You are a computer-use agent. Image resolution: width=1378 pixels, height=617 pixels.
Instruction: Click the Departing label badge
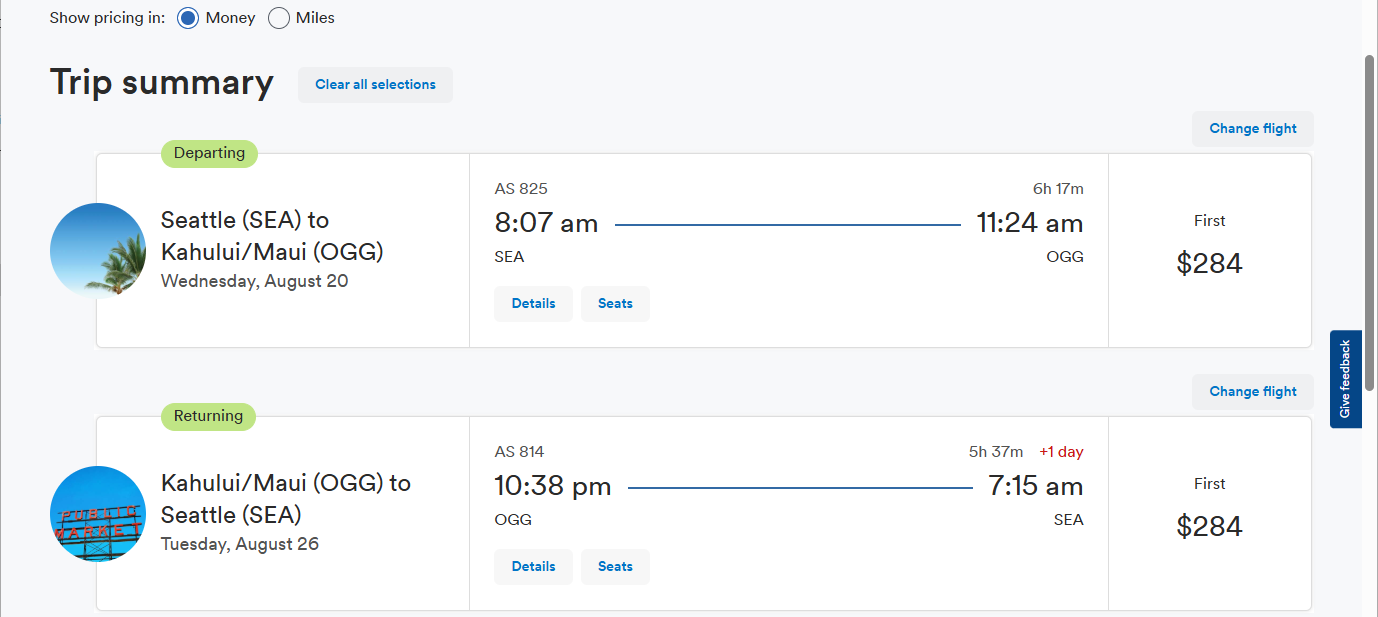pyautogui.click(x=209, y=154)
